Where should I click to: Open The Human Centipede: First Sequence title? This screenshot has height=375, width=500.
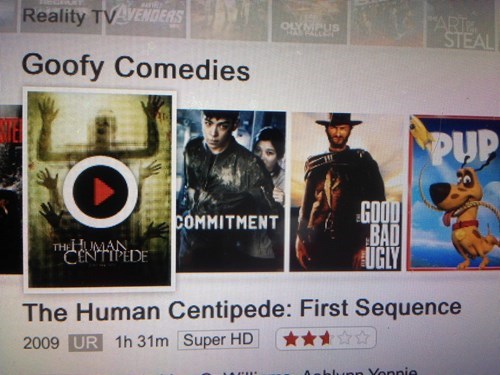tap(242, 310)
